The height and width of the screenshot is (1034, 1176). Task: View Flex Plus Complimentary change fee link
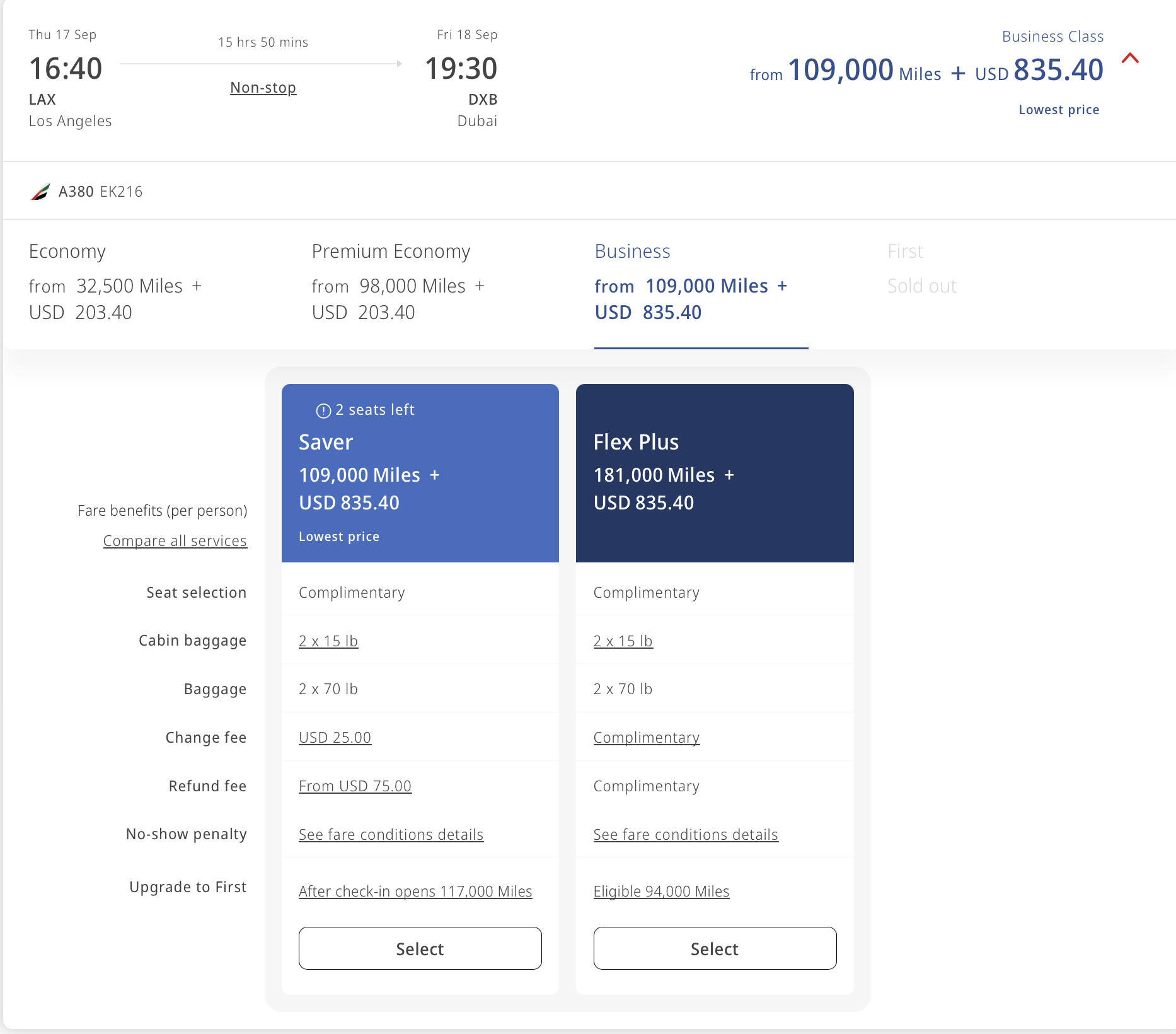click(x=647, y=738)
